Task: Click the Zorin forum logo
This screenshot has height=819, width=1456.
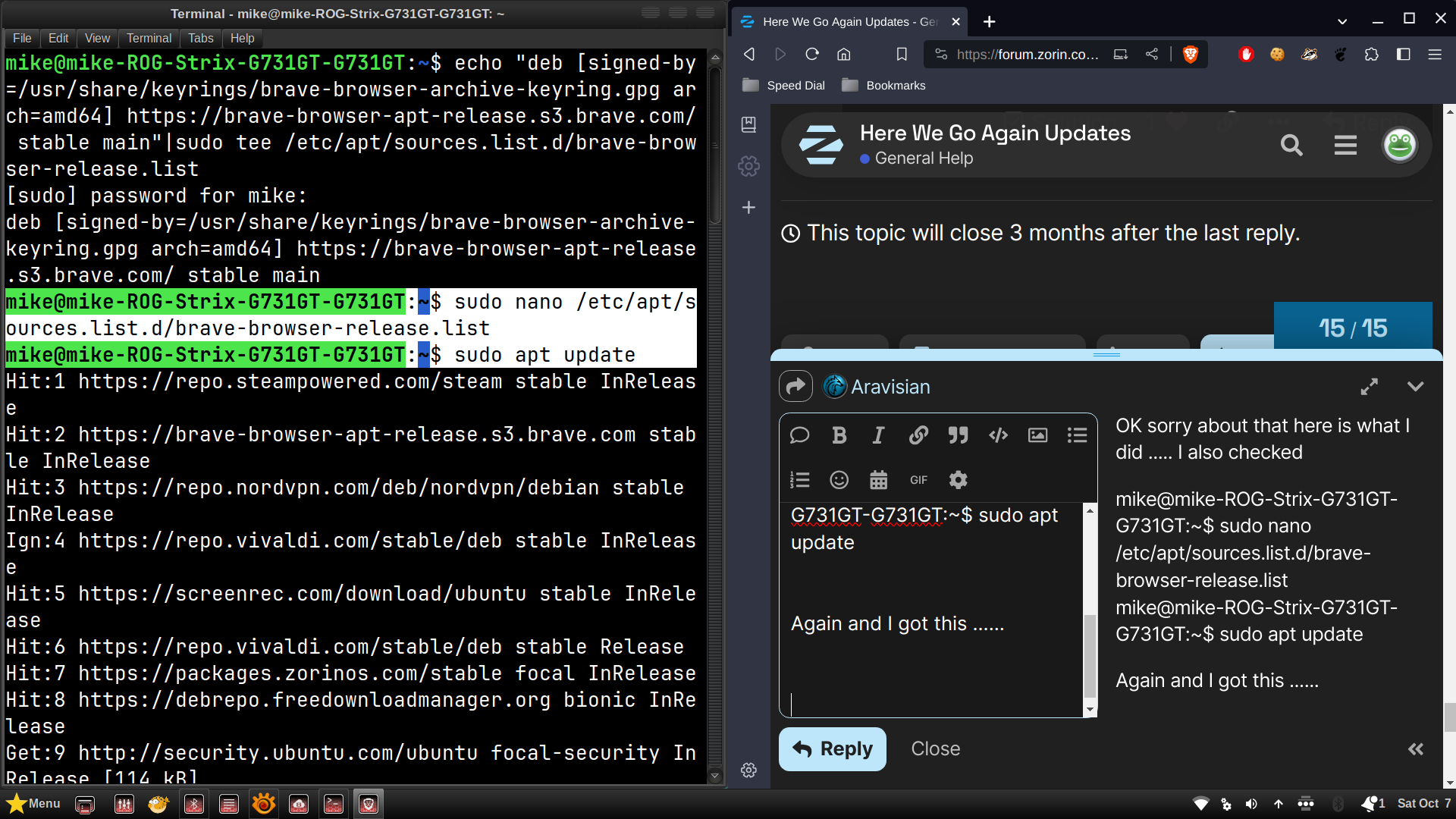Action: (821, 145)
